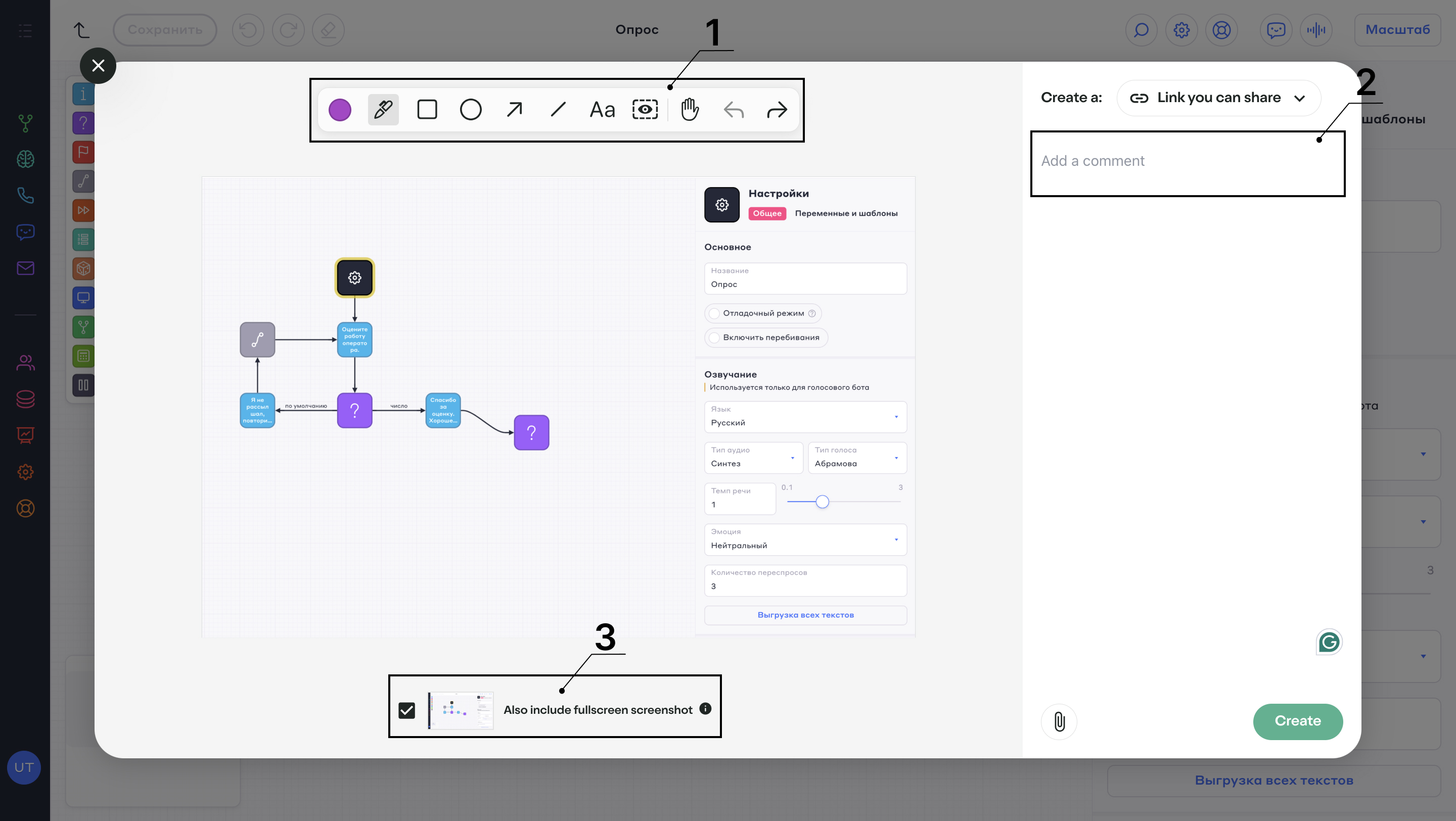Select the blur/hide region tool

[x=645, y=110]
